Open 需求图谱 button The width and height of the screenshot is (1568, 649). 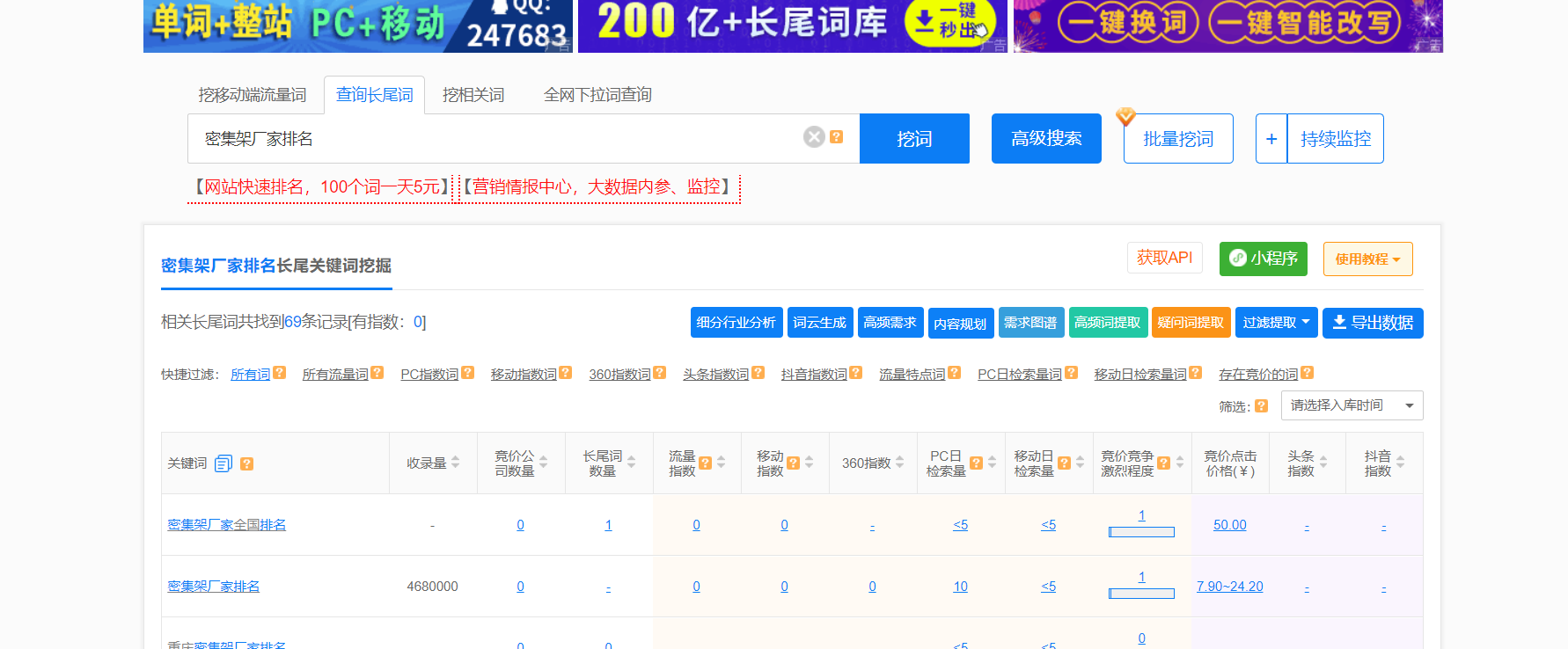(1030, 323)
